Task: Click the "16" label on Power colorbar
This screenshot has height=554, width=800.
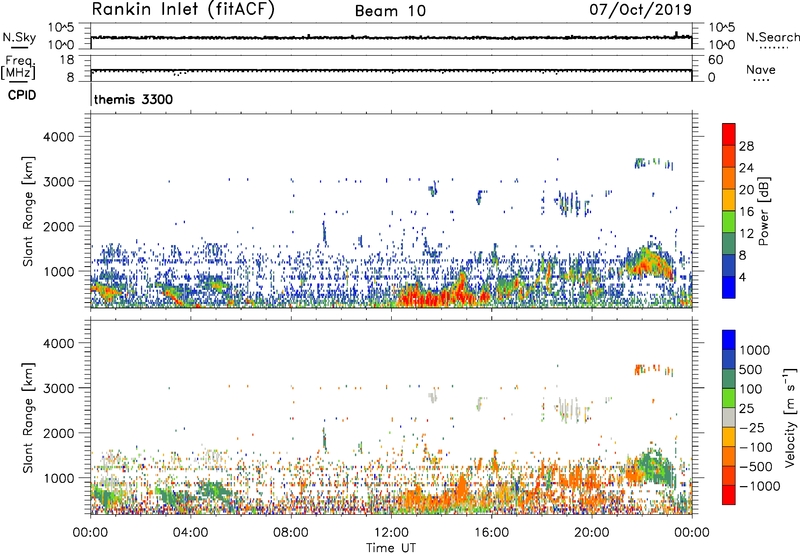Action: pyautogui.click(x=746, y=212)
